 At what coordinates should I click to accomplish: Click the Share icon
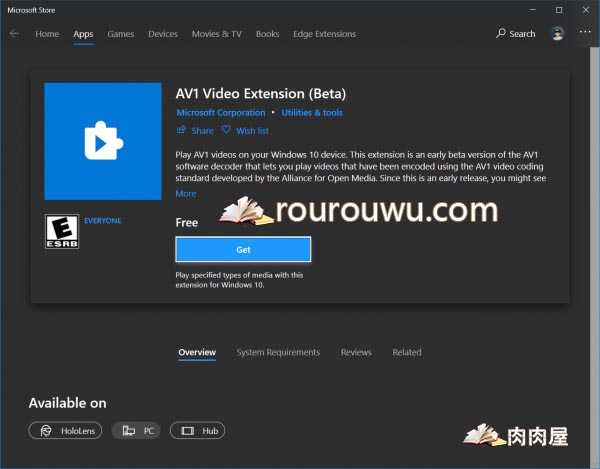point(181,130)
